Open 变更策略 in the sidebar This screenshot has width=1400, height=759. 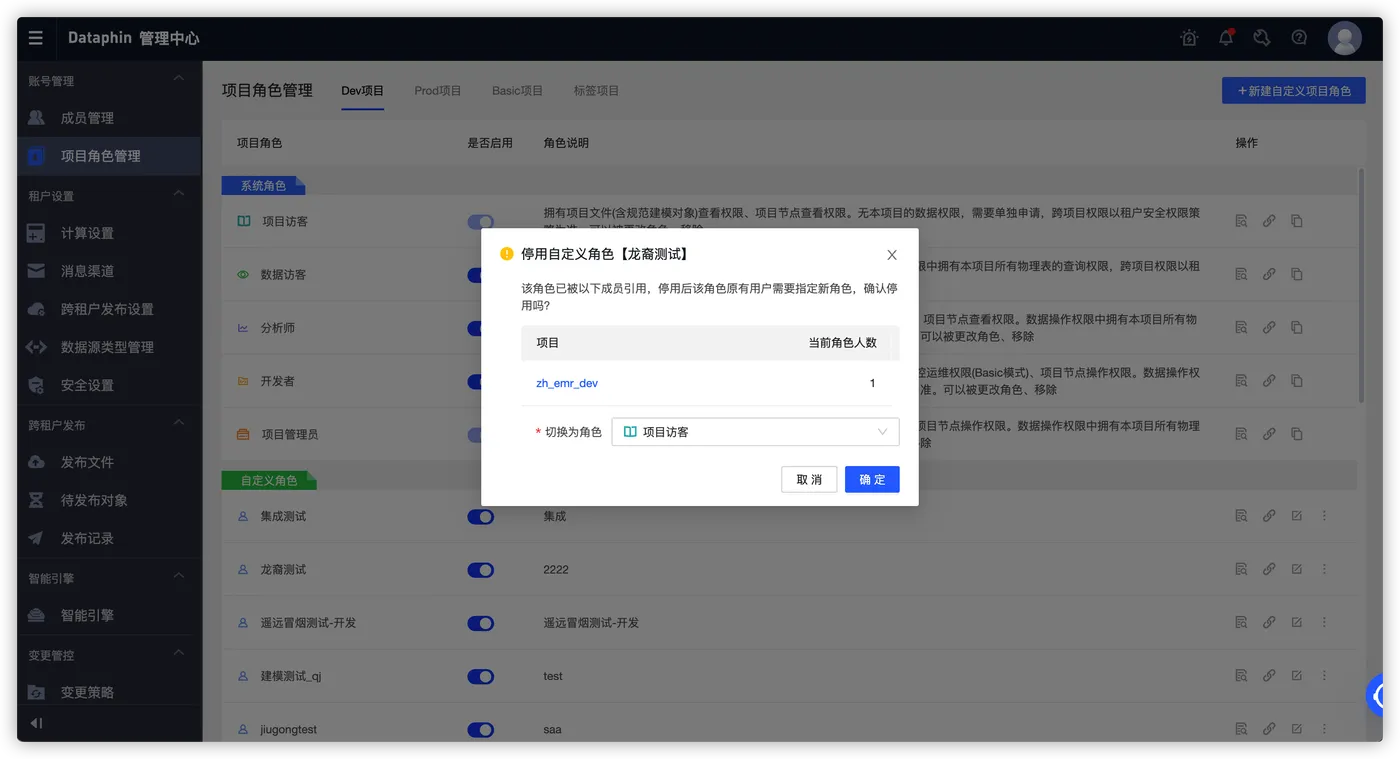(x=108, y=692)
